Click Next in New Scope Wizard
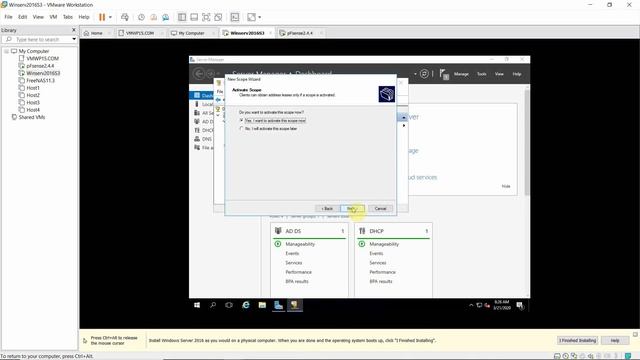This screenshot has height=360, width=640. (x=352, y=209)
